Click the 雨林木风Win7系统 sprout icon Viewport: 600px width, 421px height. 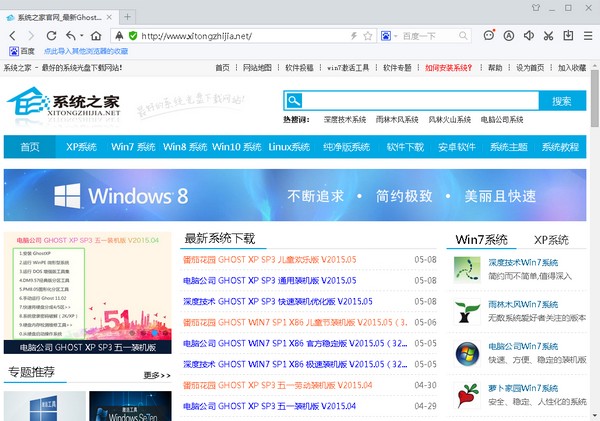[x=467, y=312]
